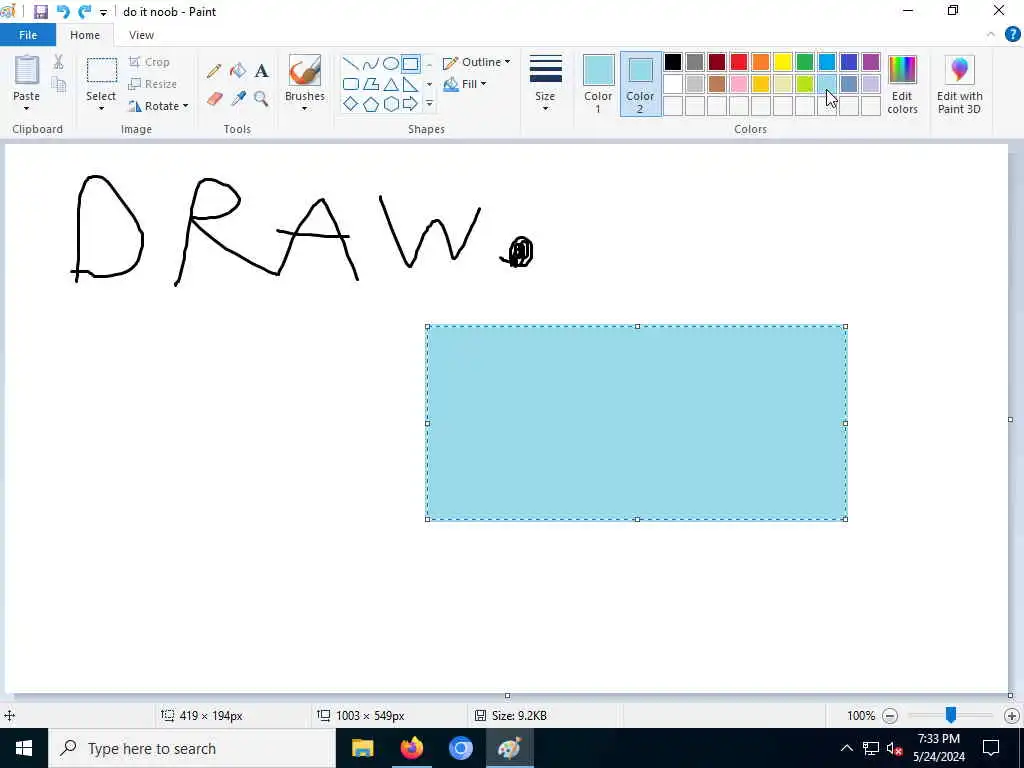
Task: Switch to the Home tab
Action: click(85, 35)
